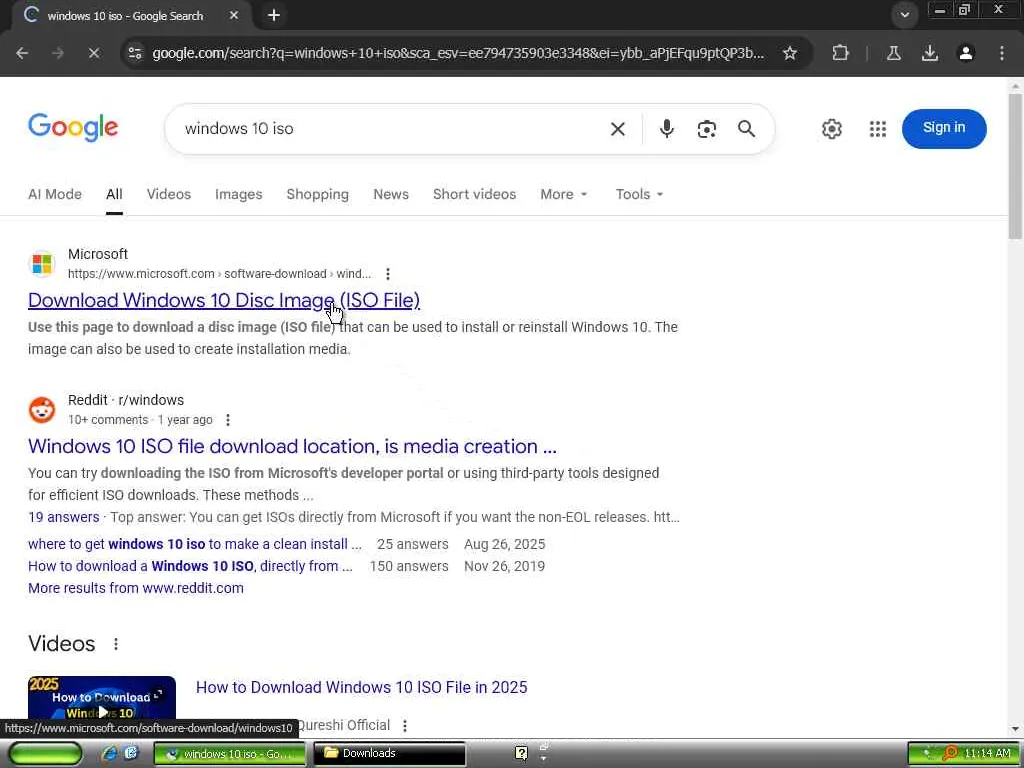Select the All results tab
Viewport: 1024px width, 768px height.
tap(114, 194)
